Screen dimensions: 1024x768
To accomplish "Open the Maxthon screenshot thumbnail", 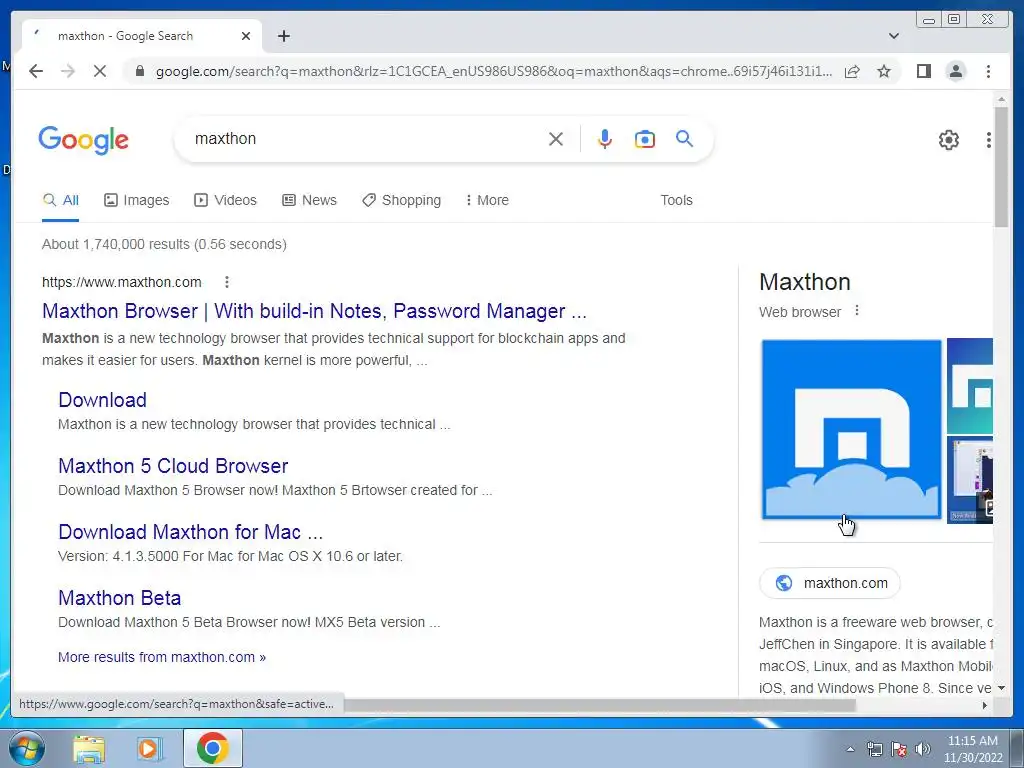I will [x=970, y=480].
